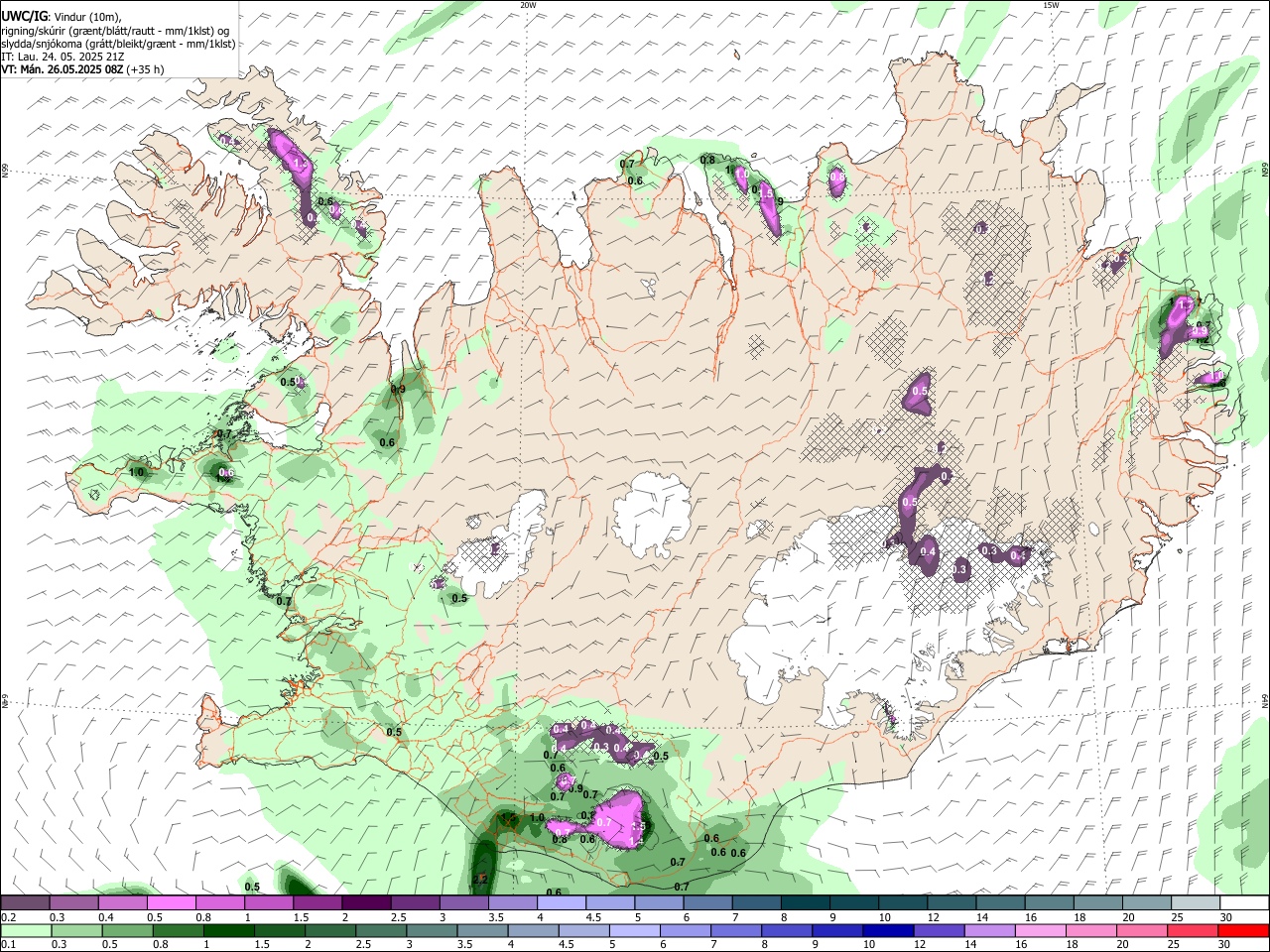Click the darkest green 1–1.5 swatch in the bottom legend row
Viewport: 1270px width, 952px height.
coord(229,931)
